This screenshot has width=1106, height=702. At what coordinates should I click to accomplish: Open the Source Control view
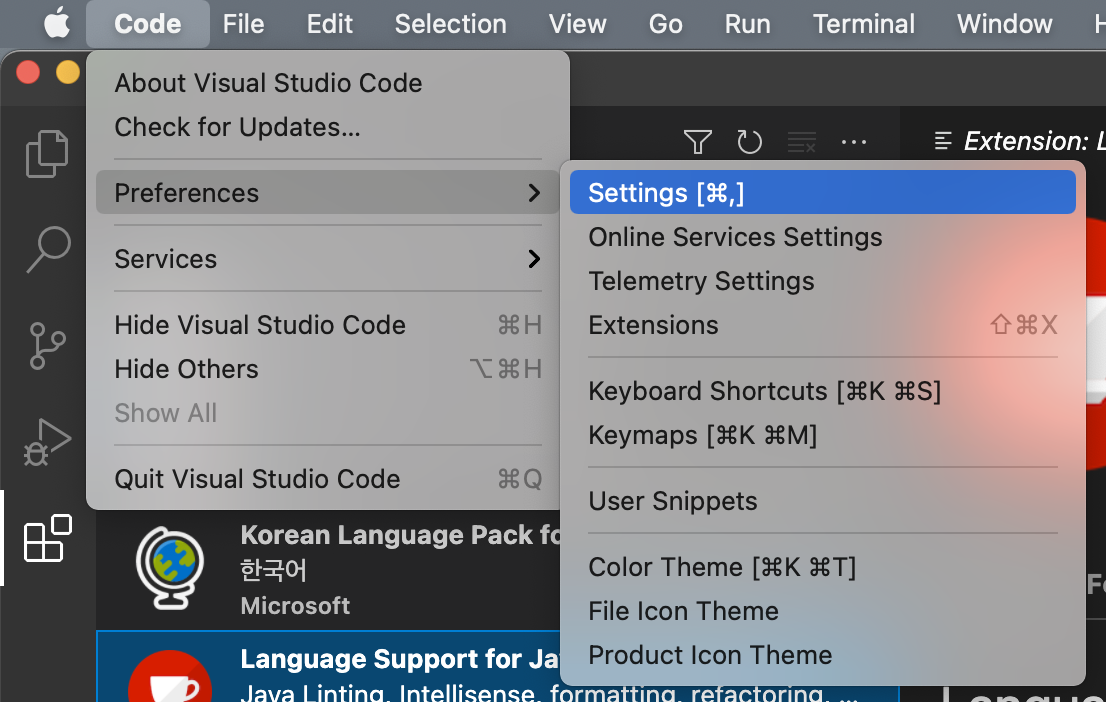click(47, 346)
